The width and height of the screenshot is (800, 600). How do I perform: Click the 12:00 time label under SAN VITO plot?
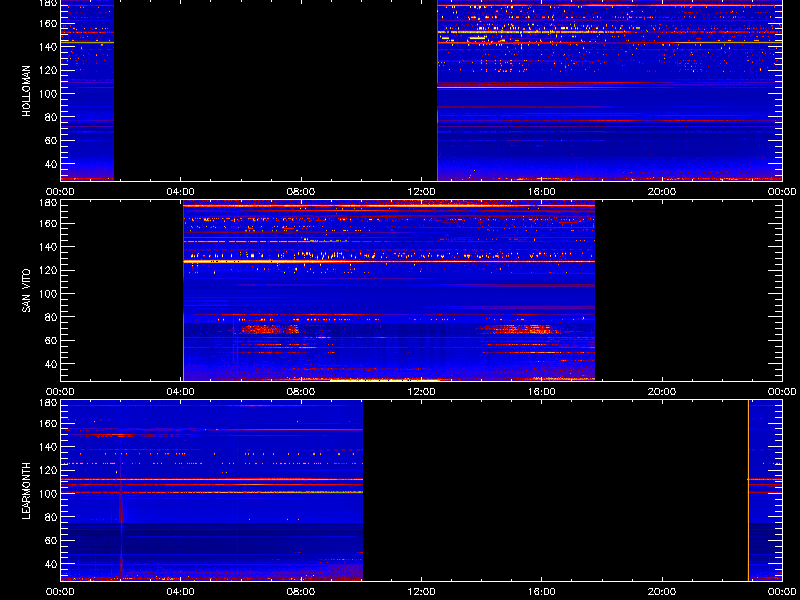421,392
